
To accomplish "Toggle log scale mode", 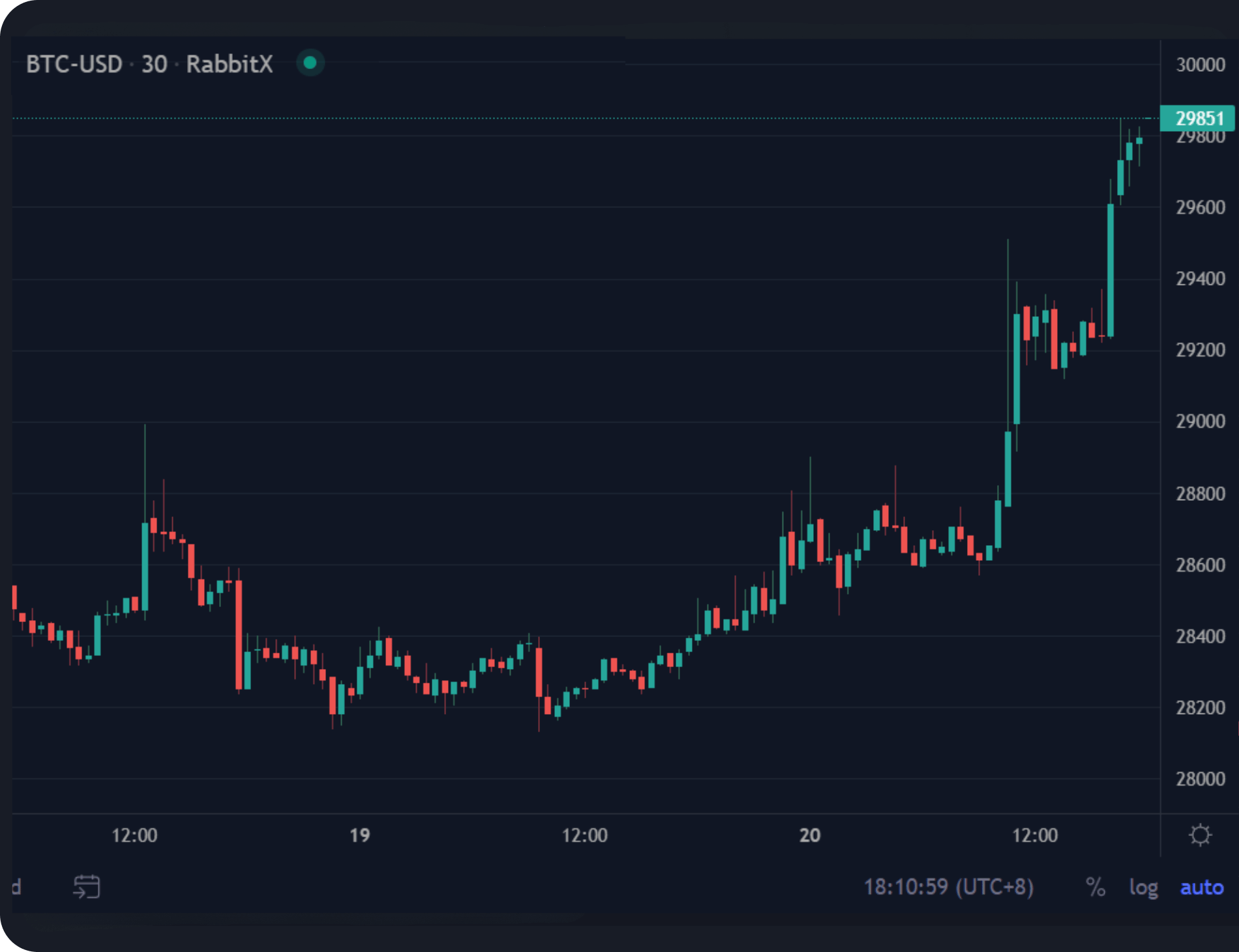I will [1144, 888].
